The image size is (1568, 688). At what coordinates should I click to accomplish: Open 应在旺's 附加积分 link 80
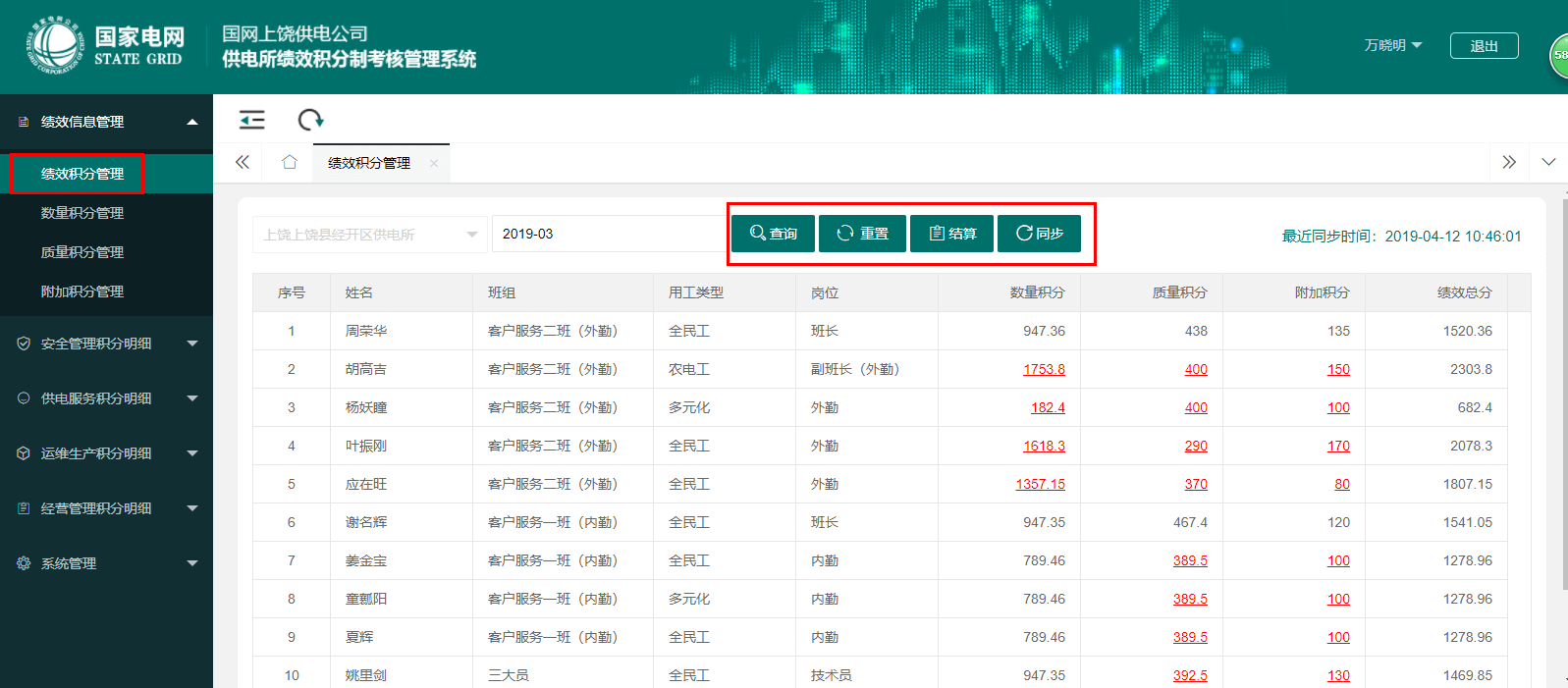(x=1342, y=484)
